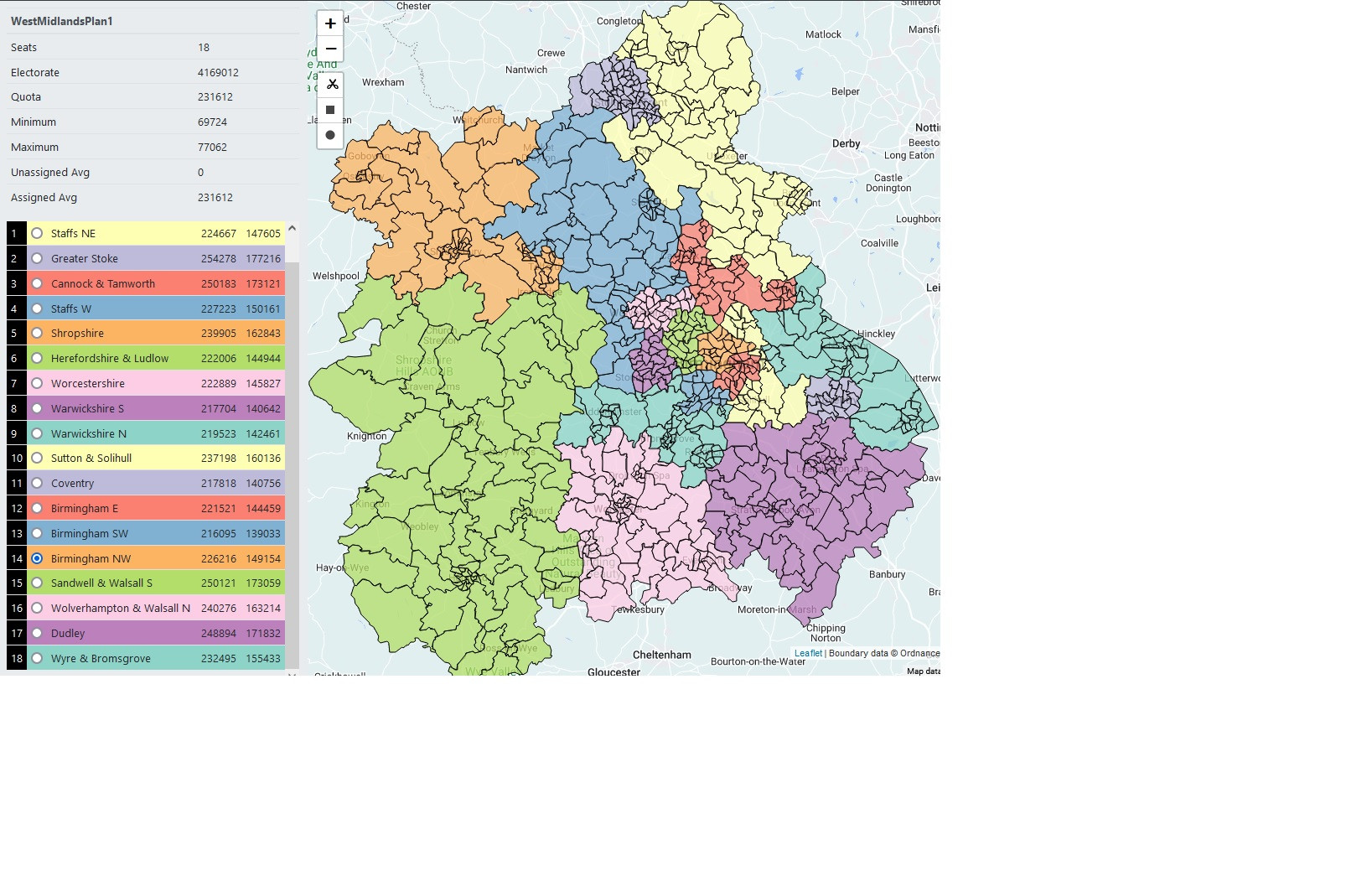The width and height of the screenshot is (1372, 876).
Task: Click the purple Warwickshire S color row
Action: (x=156, y=408)
